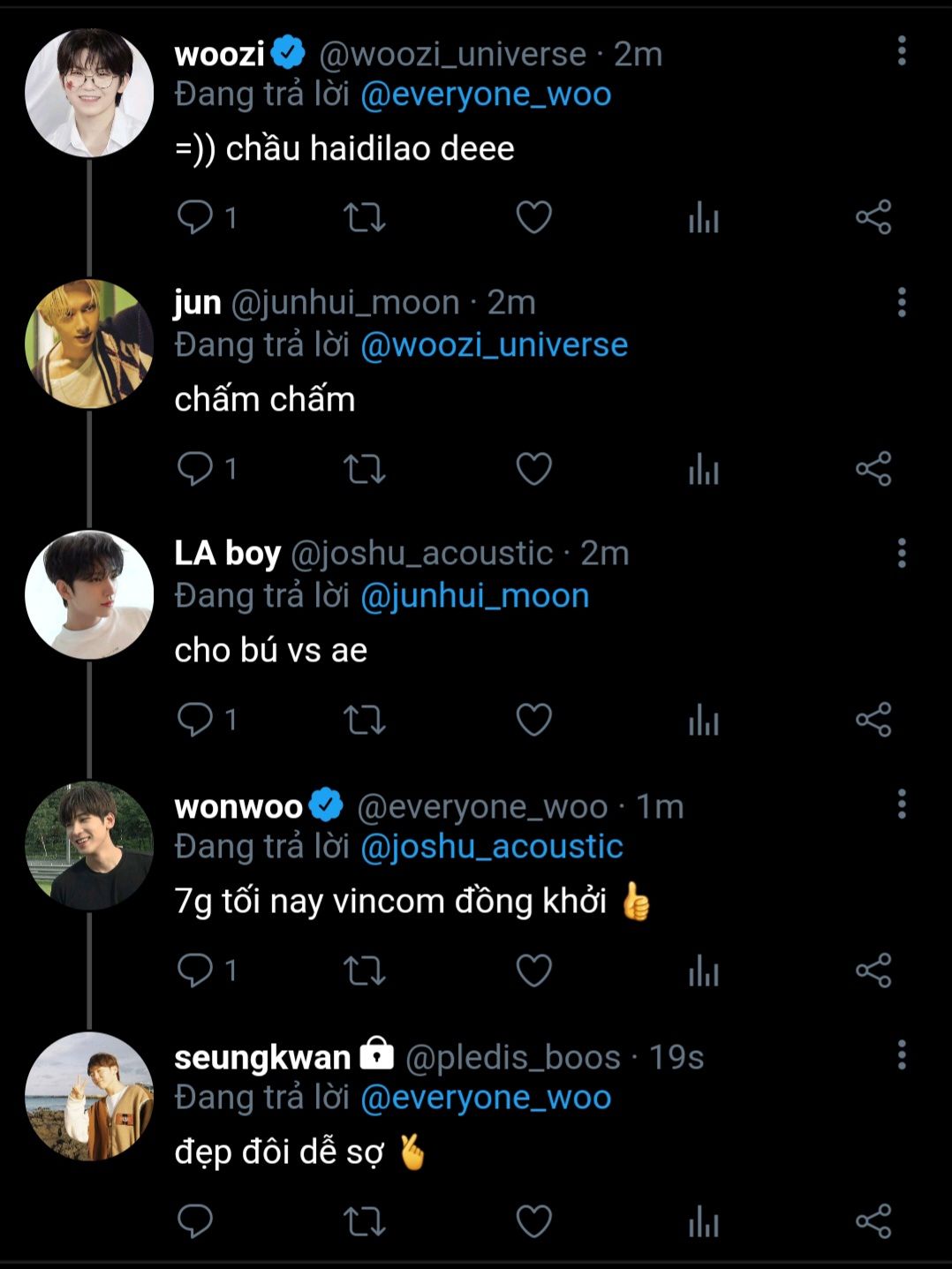Retweet woozi's tweet
Image resolution: width=952 pixels, height=1269 pixels.
tap(364, 217)
